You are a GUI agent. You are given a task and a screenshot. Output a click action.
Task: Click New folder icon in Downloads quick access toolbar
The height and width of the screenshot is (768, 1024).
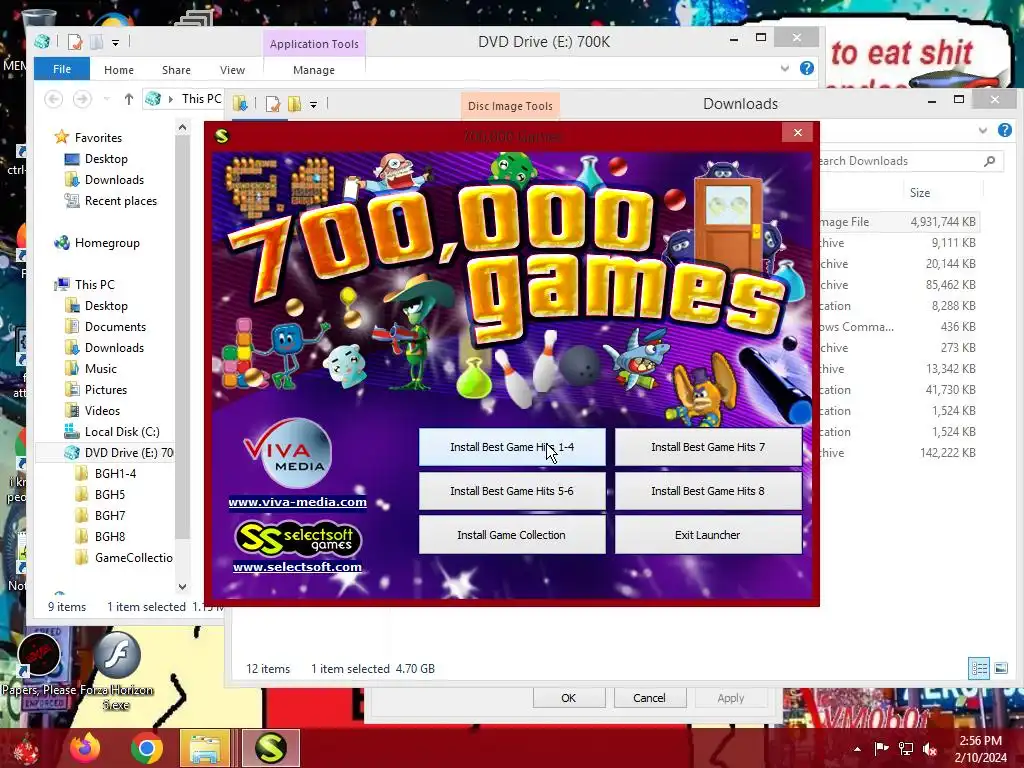click(x=295, y=104)
